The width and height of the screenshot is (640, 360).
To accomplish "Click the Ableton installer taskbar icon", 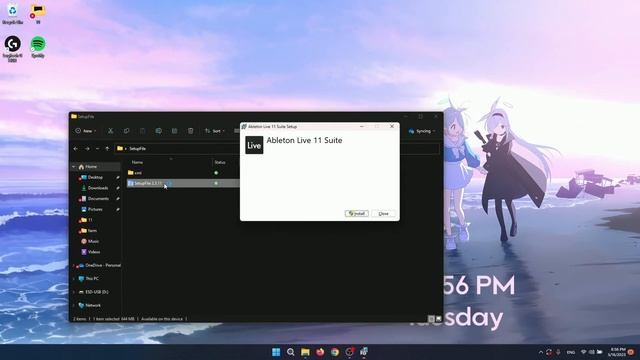I will [x=364, y=352].
